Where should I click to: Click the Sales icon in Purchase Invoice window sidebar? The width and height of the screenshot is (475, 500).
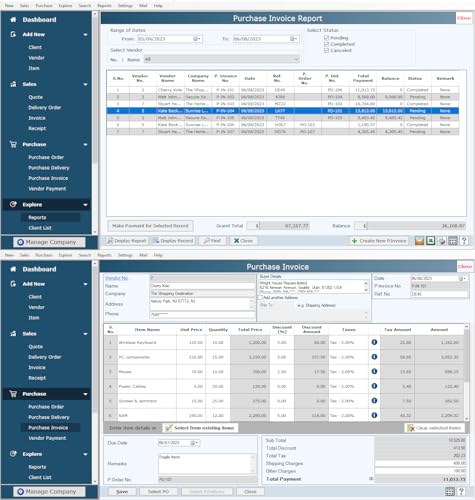click(13, 334)
